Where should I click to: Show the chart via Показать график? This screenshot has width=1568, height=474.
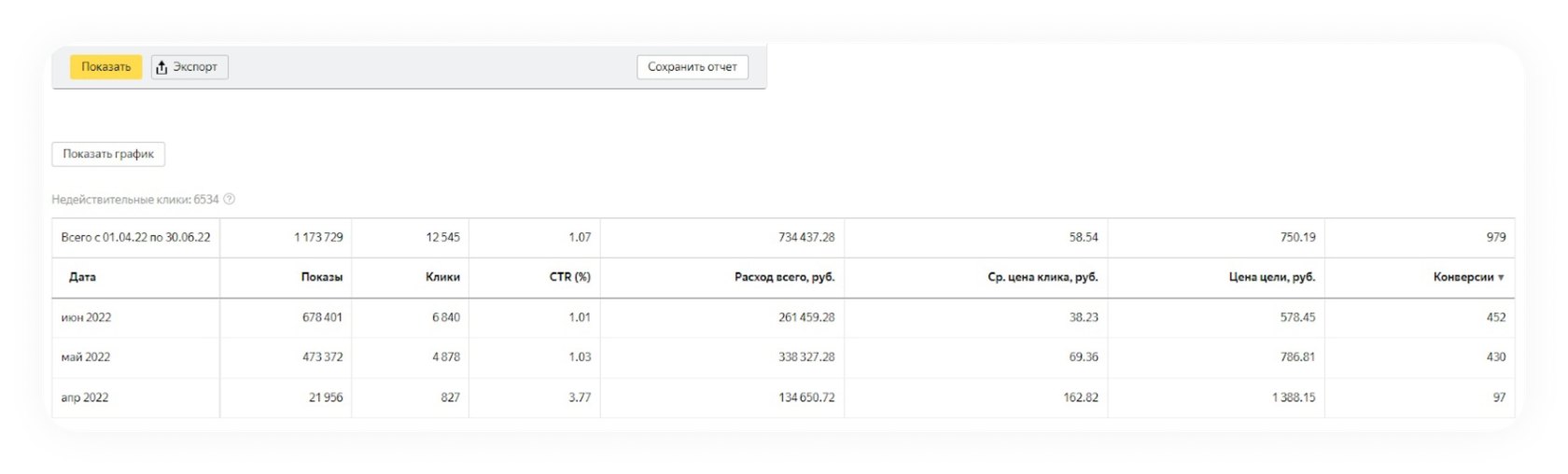click(x=108, y=154)
